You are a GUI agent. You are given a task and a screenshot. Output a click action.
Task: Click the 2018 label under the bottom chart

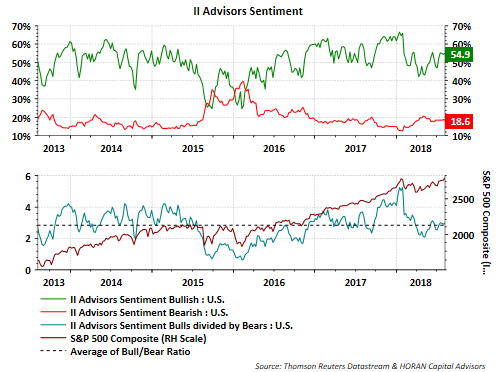coord(421,282)
